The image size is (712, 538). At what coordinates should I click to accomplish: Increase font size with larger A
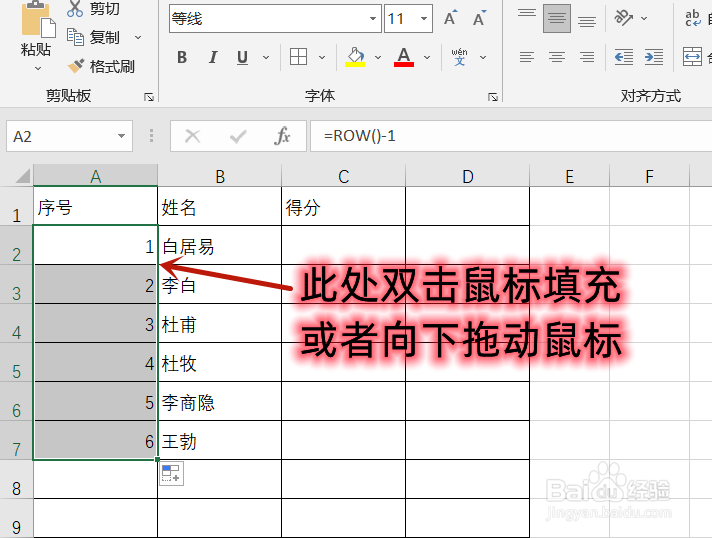click(x=450, y=18)
